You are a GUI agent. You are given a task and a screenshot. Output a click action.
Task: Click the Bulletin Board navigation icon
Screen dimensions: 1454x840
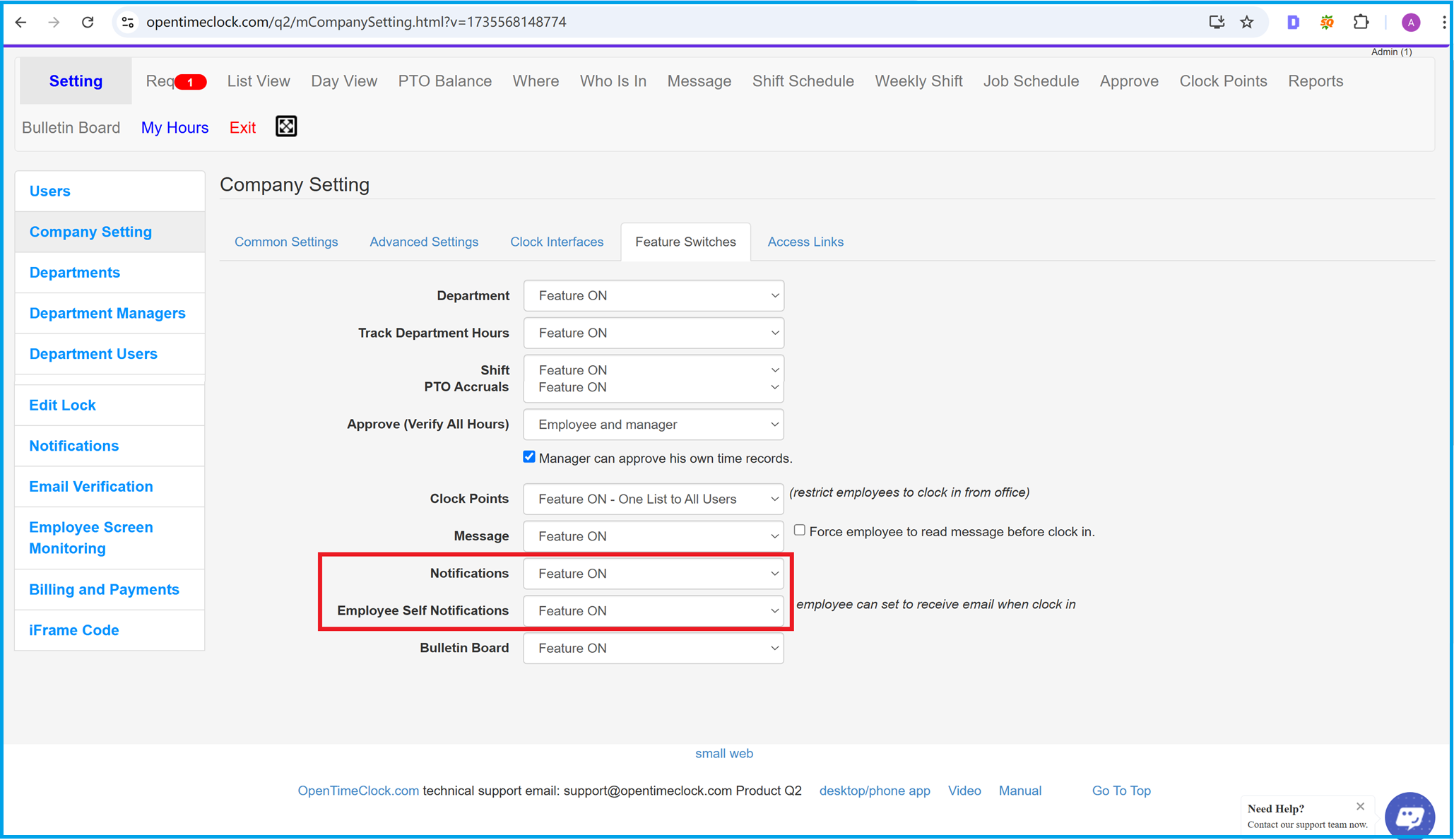71,127
